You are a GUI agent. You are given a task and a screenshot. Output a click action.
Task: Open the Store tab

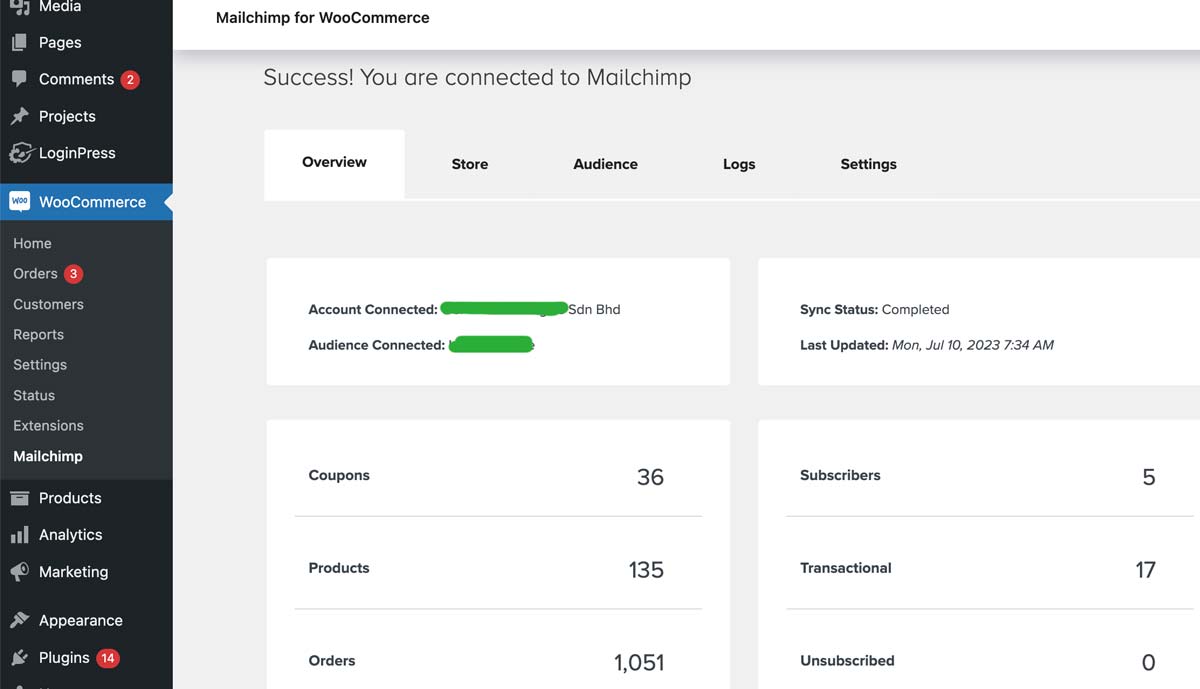coord(469,164)
